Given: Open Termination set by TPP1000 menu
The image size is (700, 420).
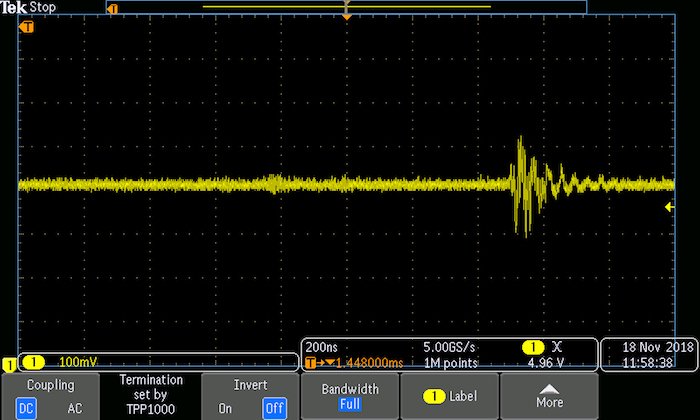Looking at the screenshot, I should coord(150,396).
